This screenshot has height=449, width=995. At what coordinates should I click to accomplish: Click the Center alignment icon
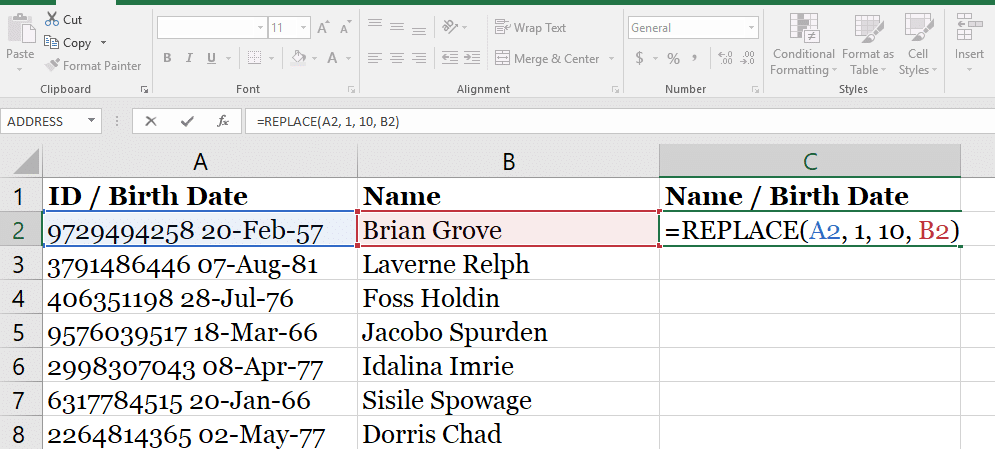coord(397,58)
